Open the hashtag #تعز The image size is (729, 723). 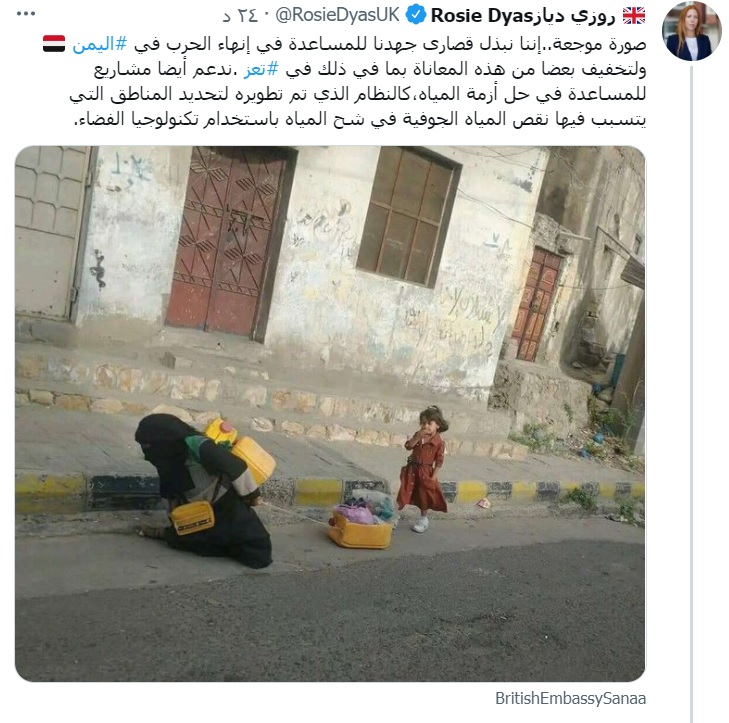261,69
